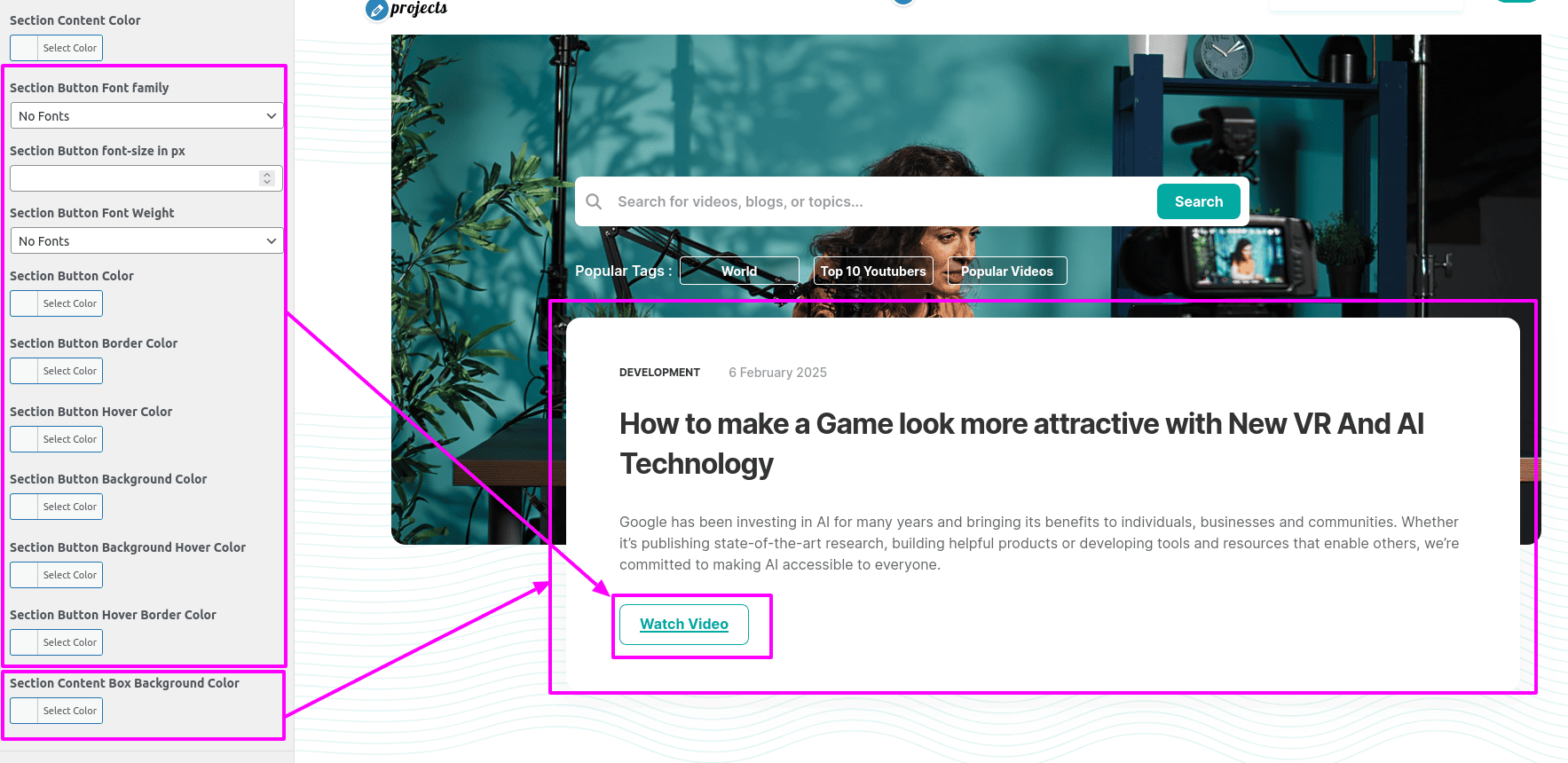Focus the Section Button font-size input field
This screenshot has width=1568, height=763.
146,177
